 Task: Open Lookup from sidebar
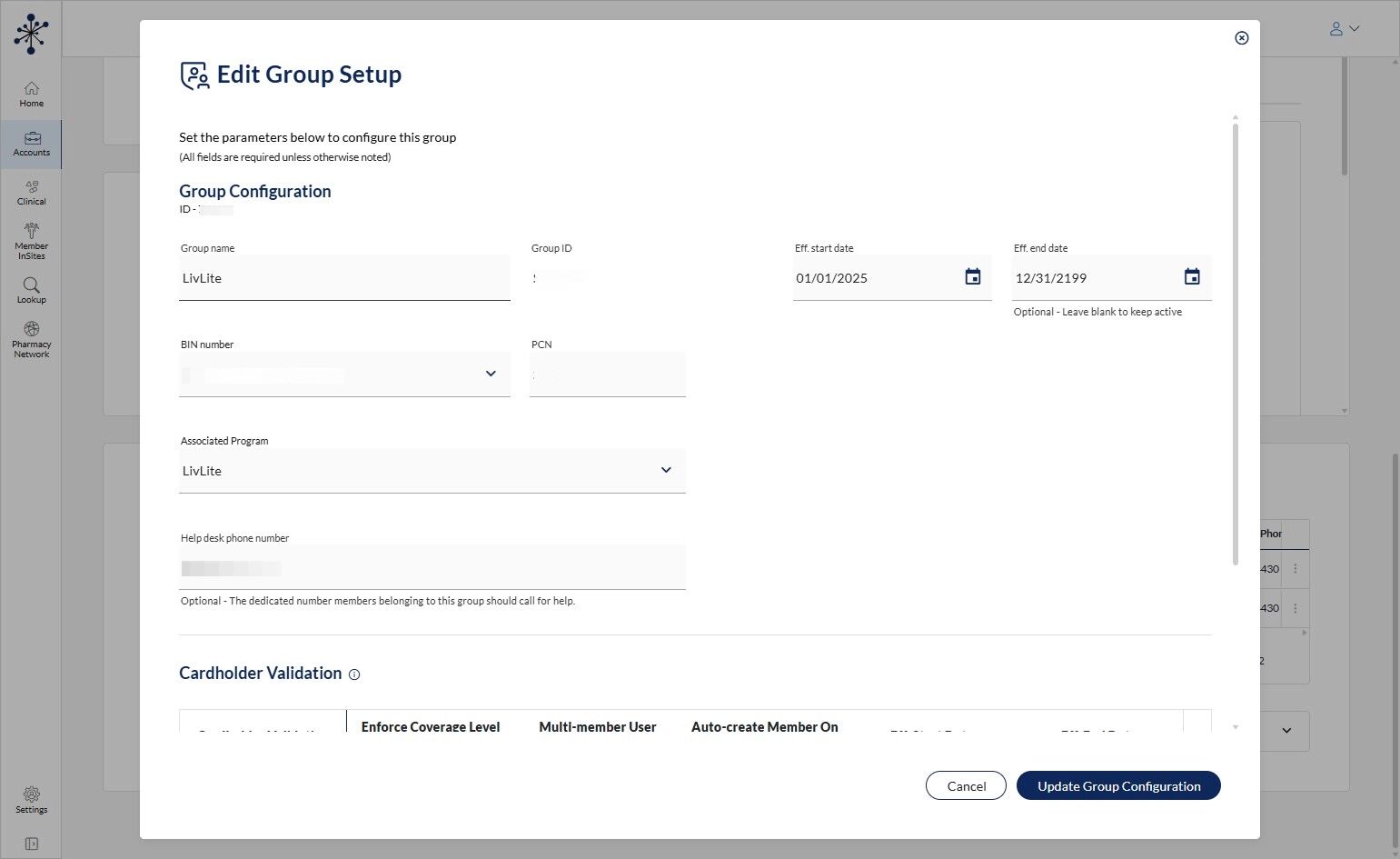(x=31, y=290)
